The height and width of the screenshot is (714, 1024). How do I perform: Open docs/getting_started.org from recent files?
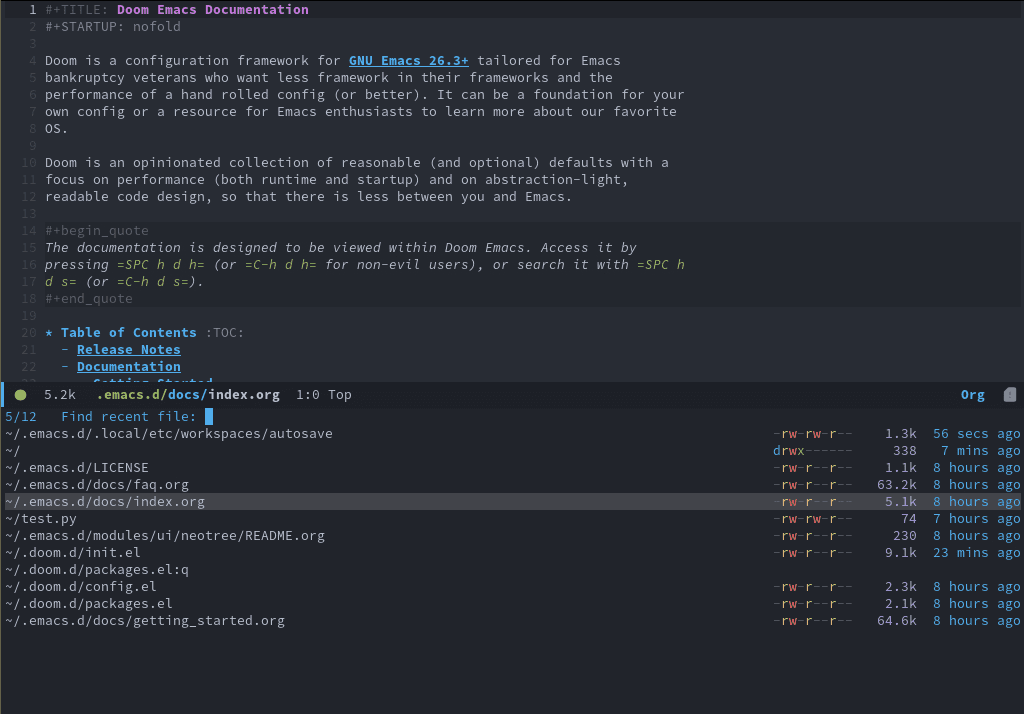pyautogui.click(x=145, y=621)
